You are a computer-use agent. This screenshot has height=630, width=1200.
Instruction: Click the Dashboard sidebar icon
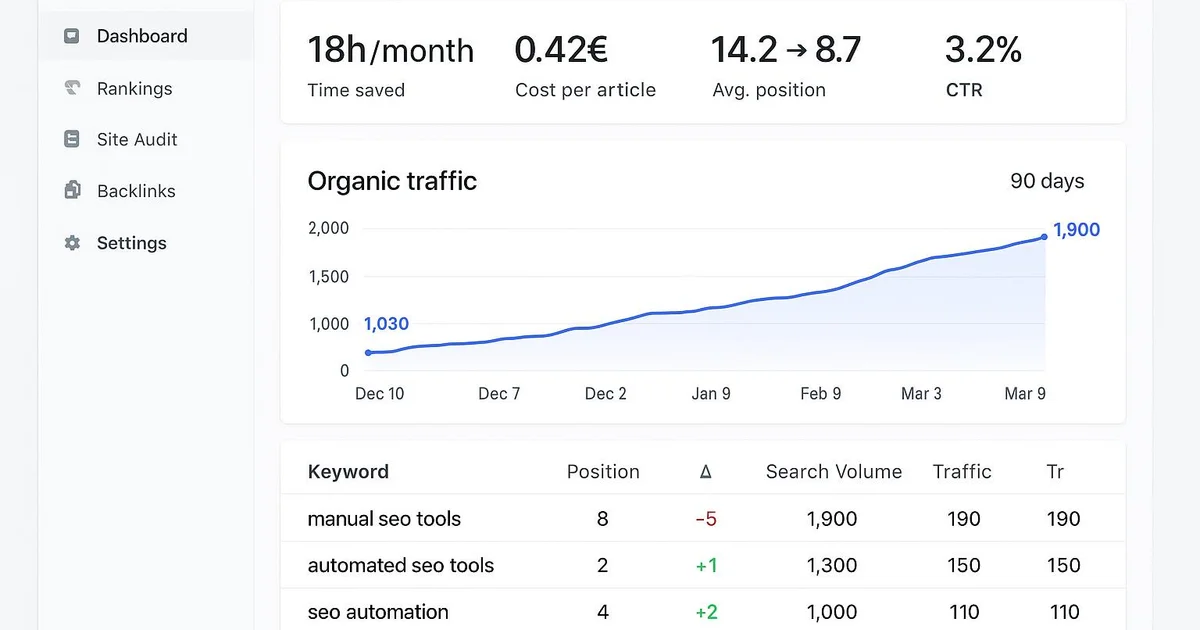coord(72,36)
